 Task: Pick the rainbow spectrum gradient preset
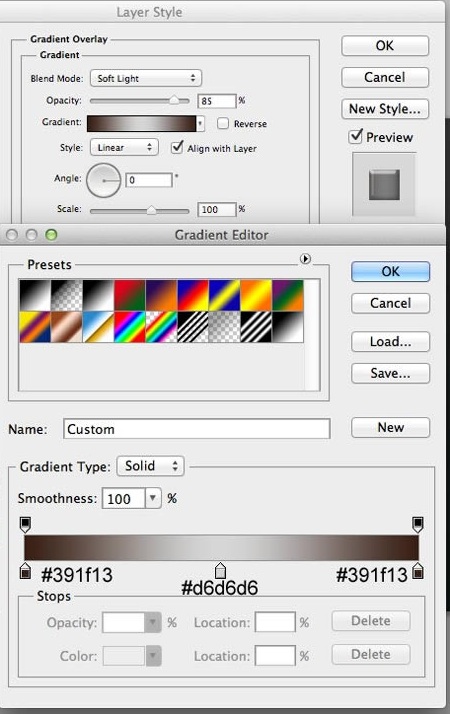coord(130,326)
